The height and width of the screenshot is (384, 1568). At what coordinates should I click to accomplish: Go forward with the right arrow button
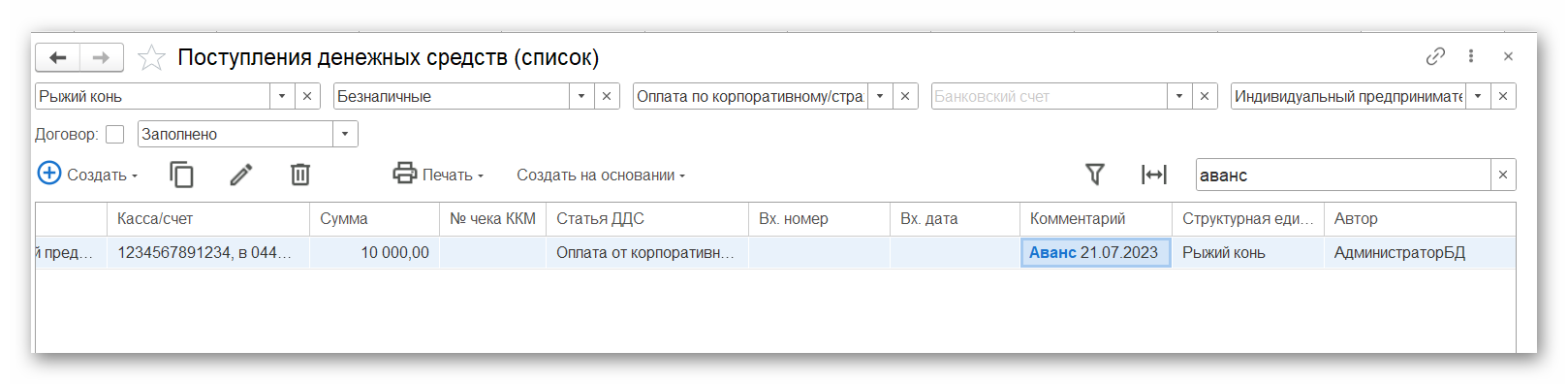click(101, 58)
